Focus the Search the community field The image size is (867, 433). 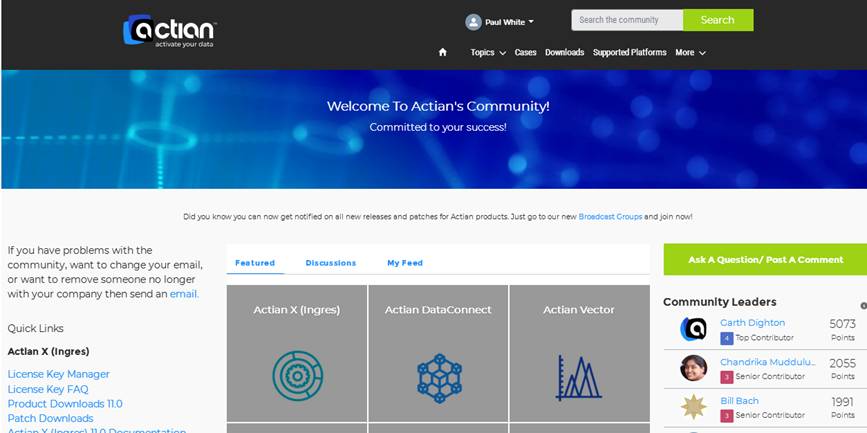tap(627, 20)
